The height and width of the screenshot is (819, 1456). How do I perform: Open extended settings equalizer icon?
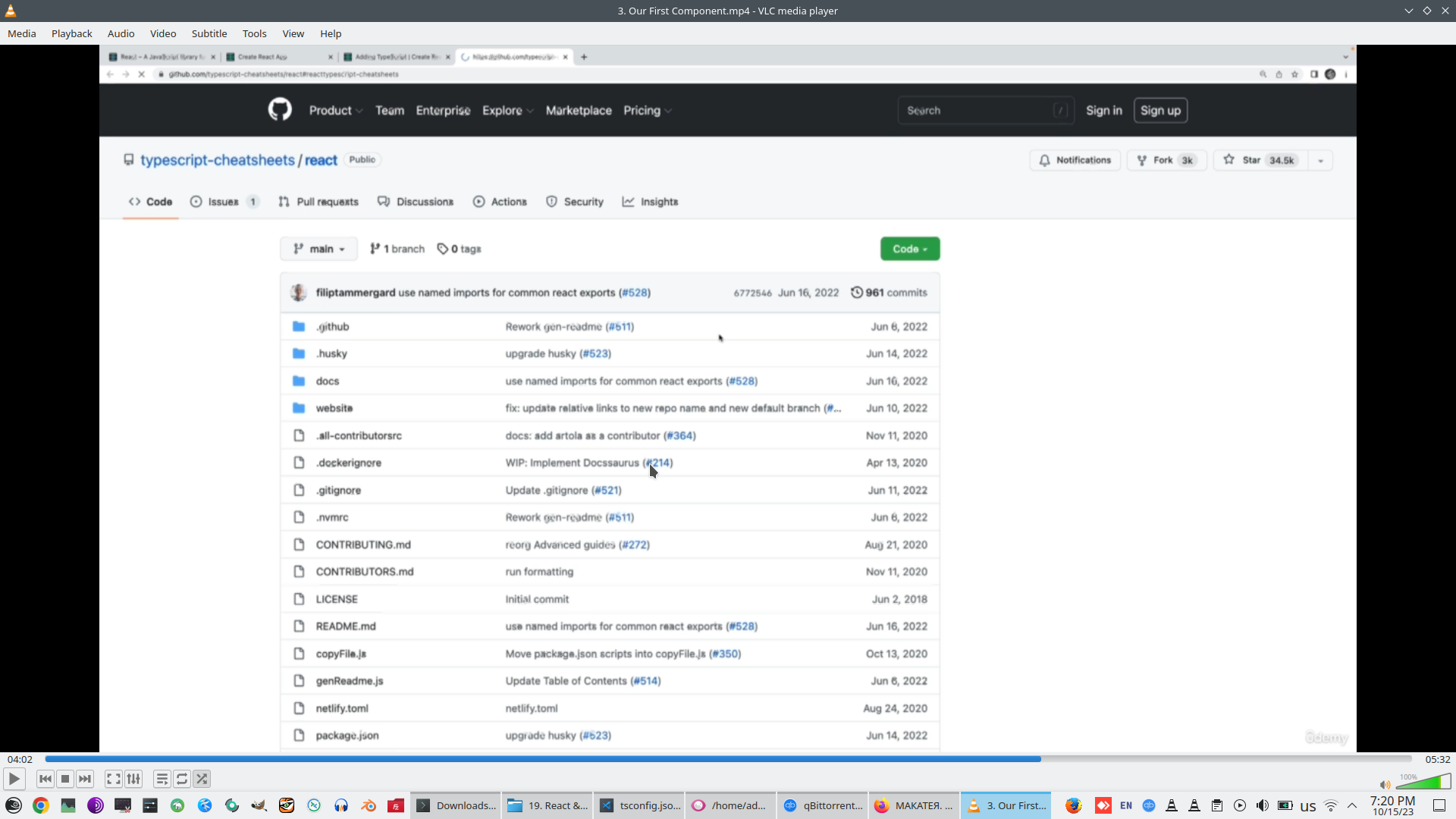click(x=133, y=779)
